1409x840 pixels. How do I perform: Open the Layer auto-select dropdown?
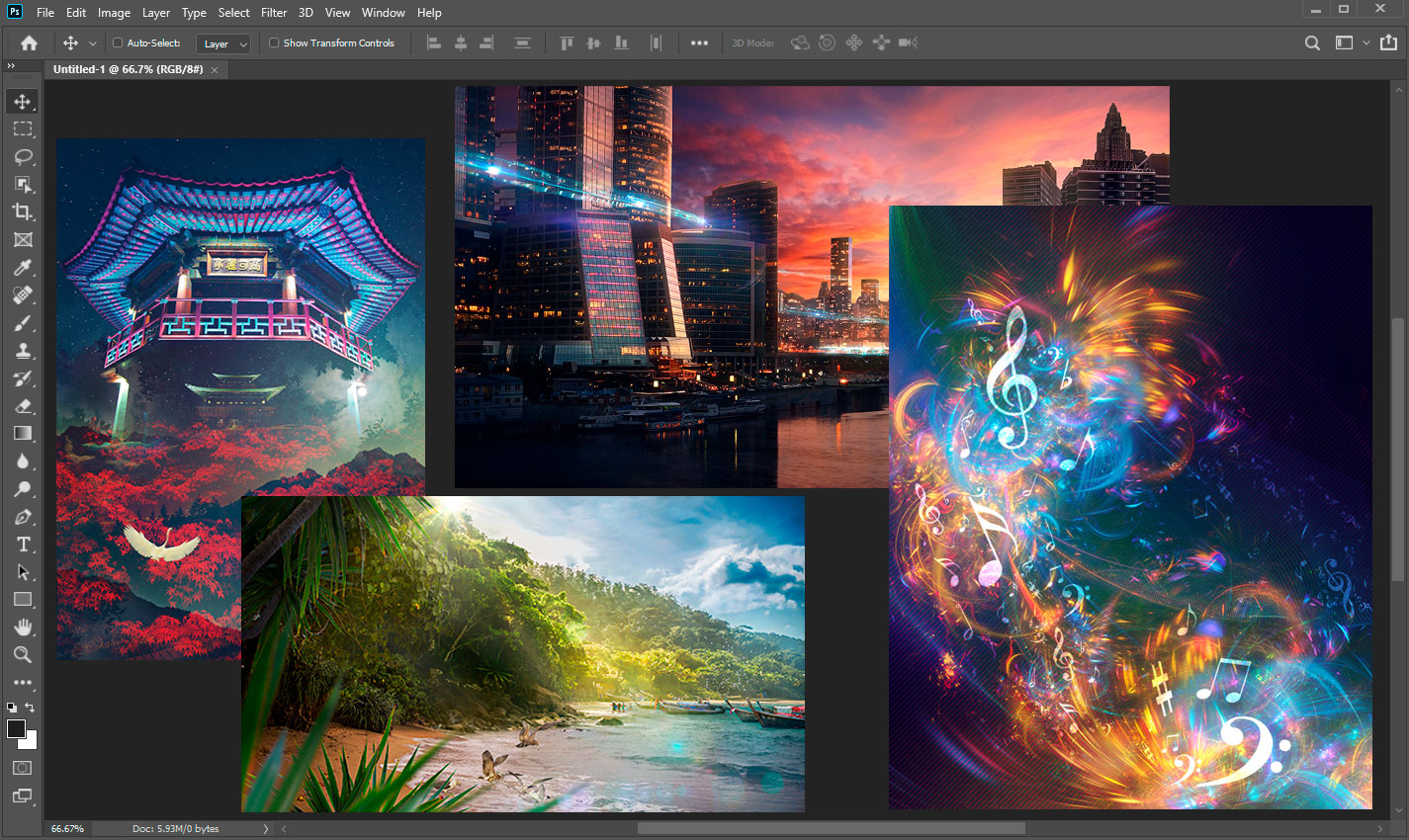coord(223,43)
